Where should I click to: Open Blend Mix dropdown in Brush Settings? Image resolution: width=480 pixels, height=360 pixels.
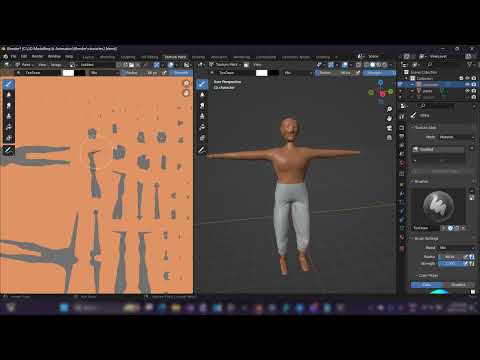coord(456,248)
